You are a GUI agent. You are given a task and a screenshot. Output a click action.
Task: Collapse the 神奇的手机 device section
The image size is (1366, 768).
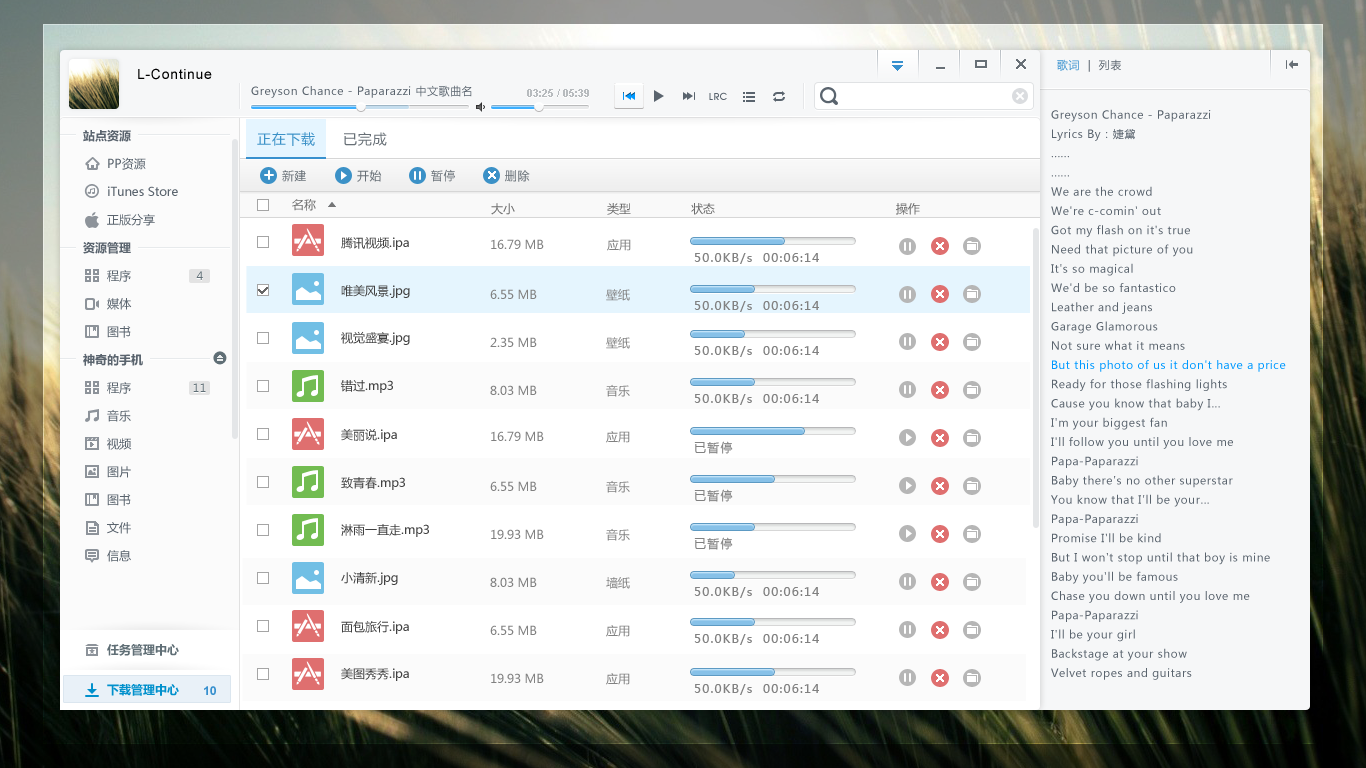(220, 358)
